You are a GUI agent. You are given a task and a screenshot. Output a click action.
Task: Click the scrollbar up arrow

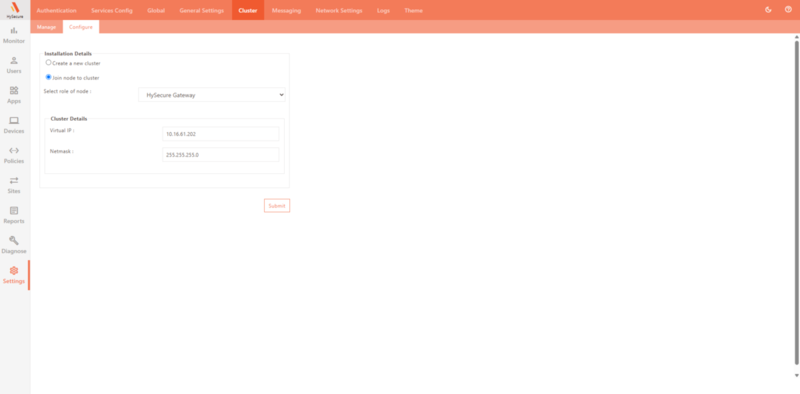(x=796, y=37)
